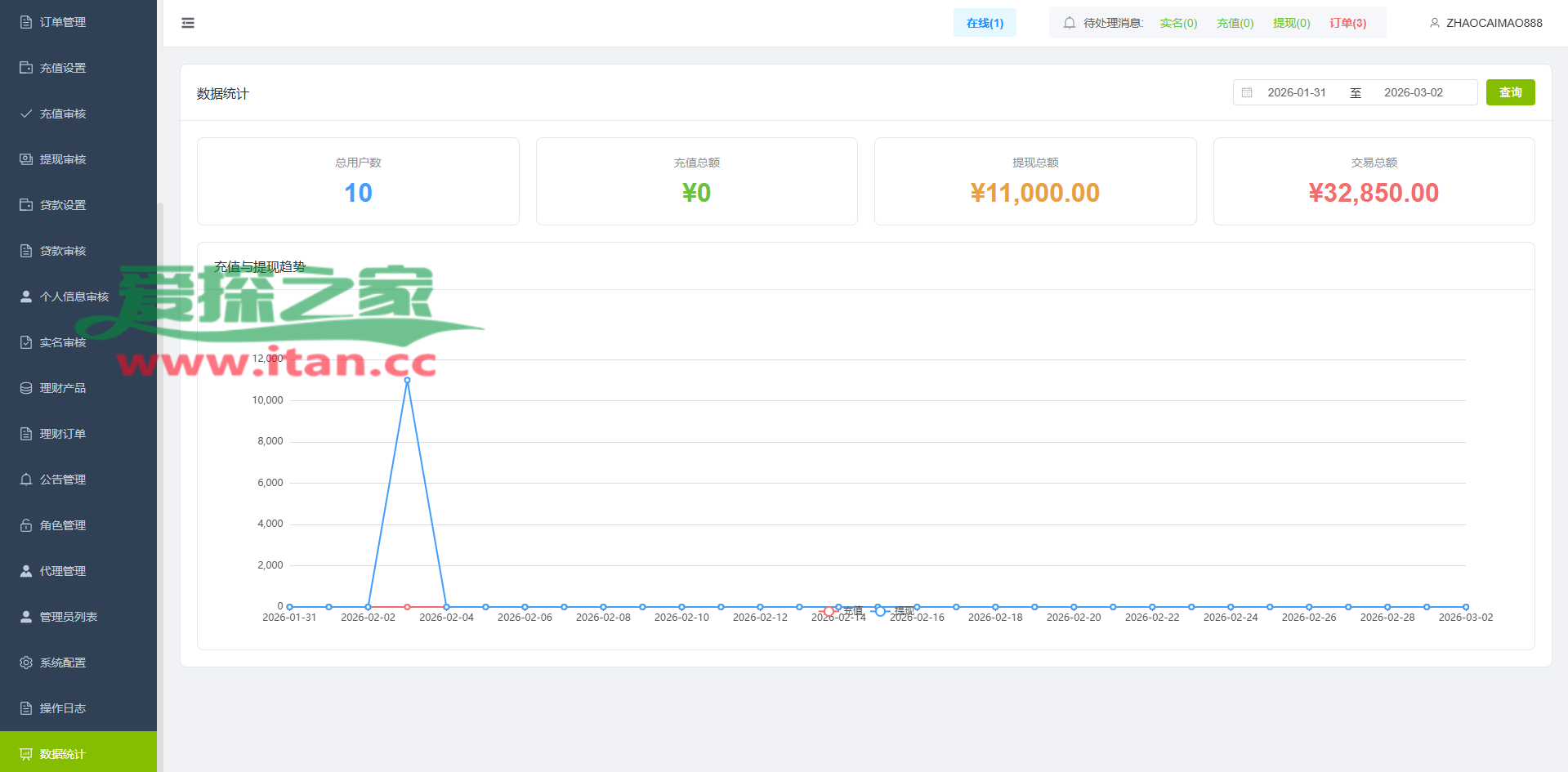The width and height of the screenshot is (1568, 772).
Task: Click the 公告管理 bell icon in sidebar
Action: (x=26, y=480)
